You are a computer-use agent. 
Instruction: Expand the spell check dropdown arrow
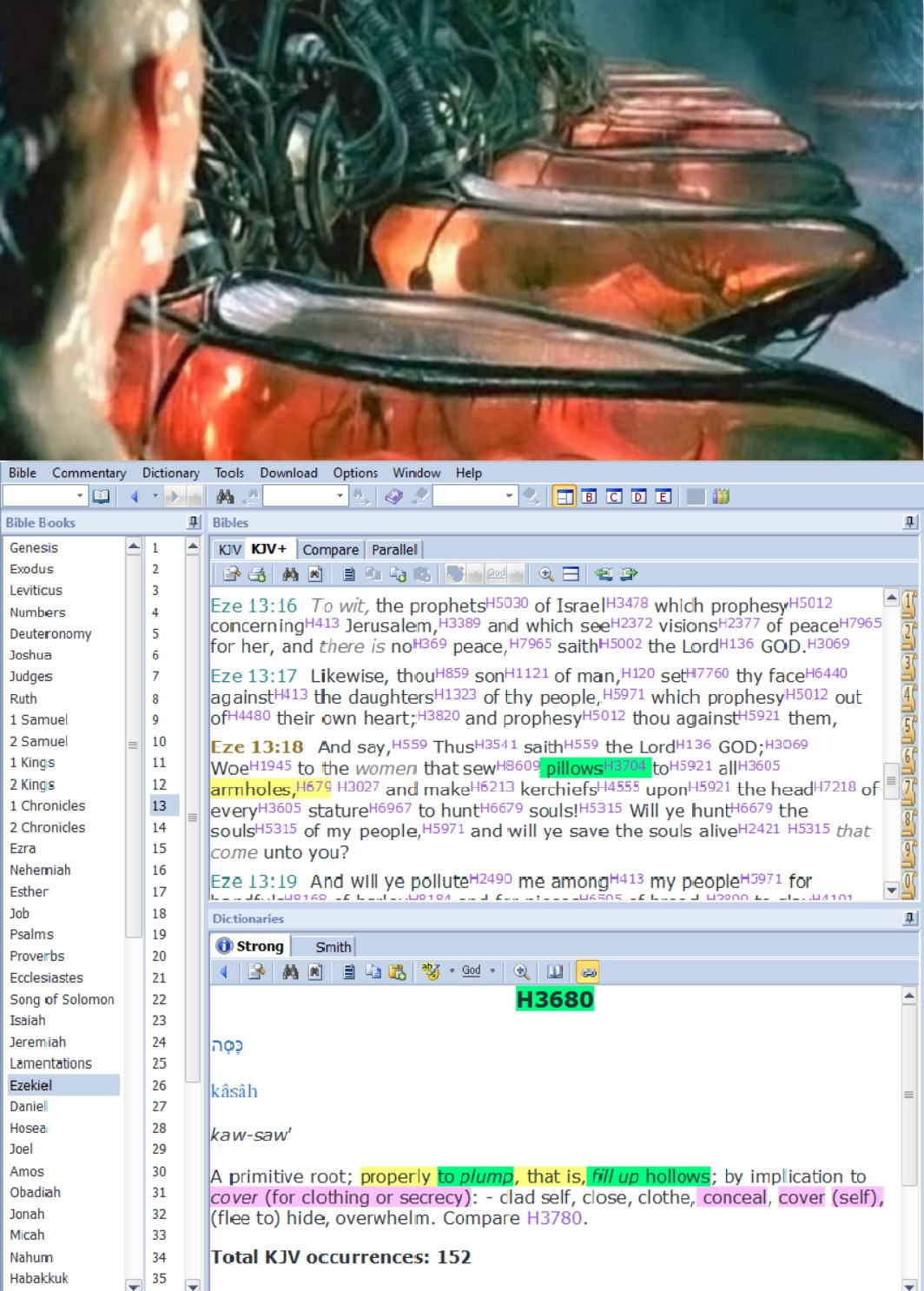click(x=452, y=971)
